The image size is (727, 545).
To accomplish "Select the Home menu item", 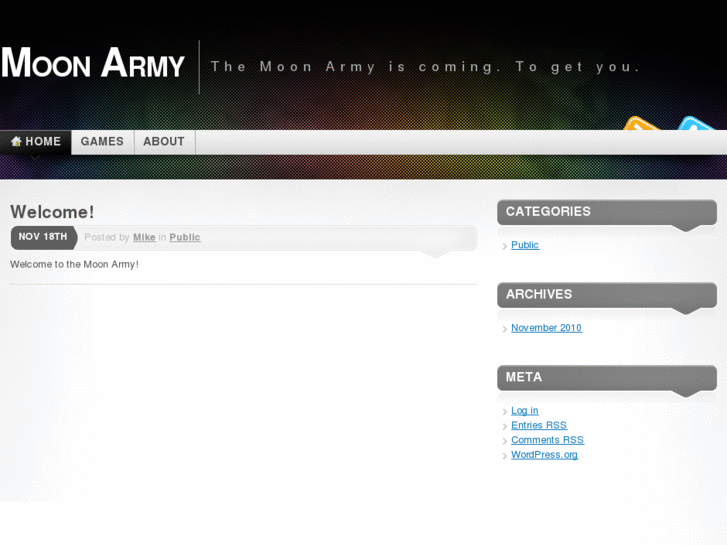I will (x=36, y=142).
